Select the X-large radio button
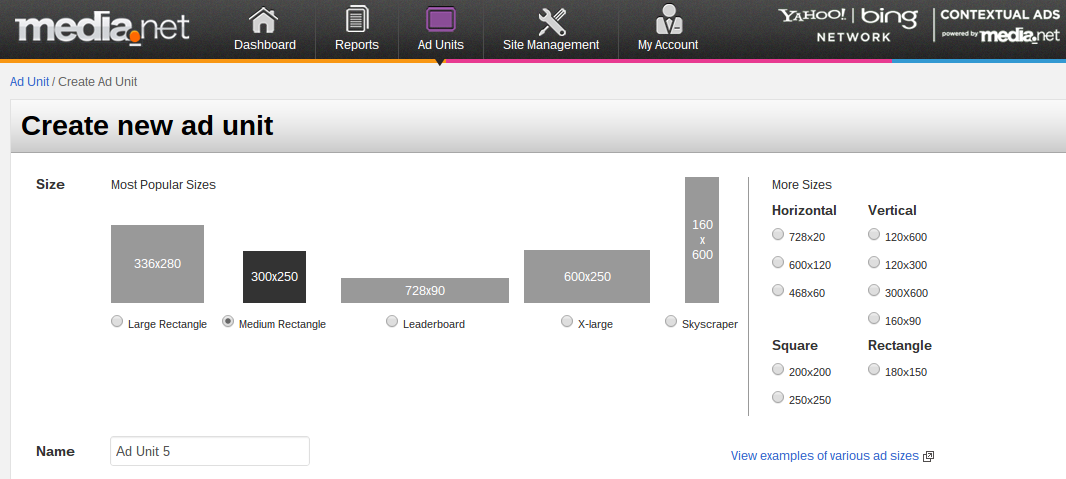This screenshot has width=1066, height=479. (x=567, y=321)
